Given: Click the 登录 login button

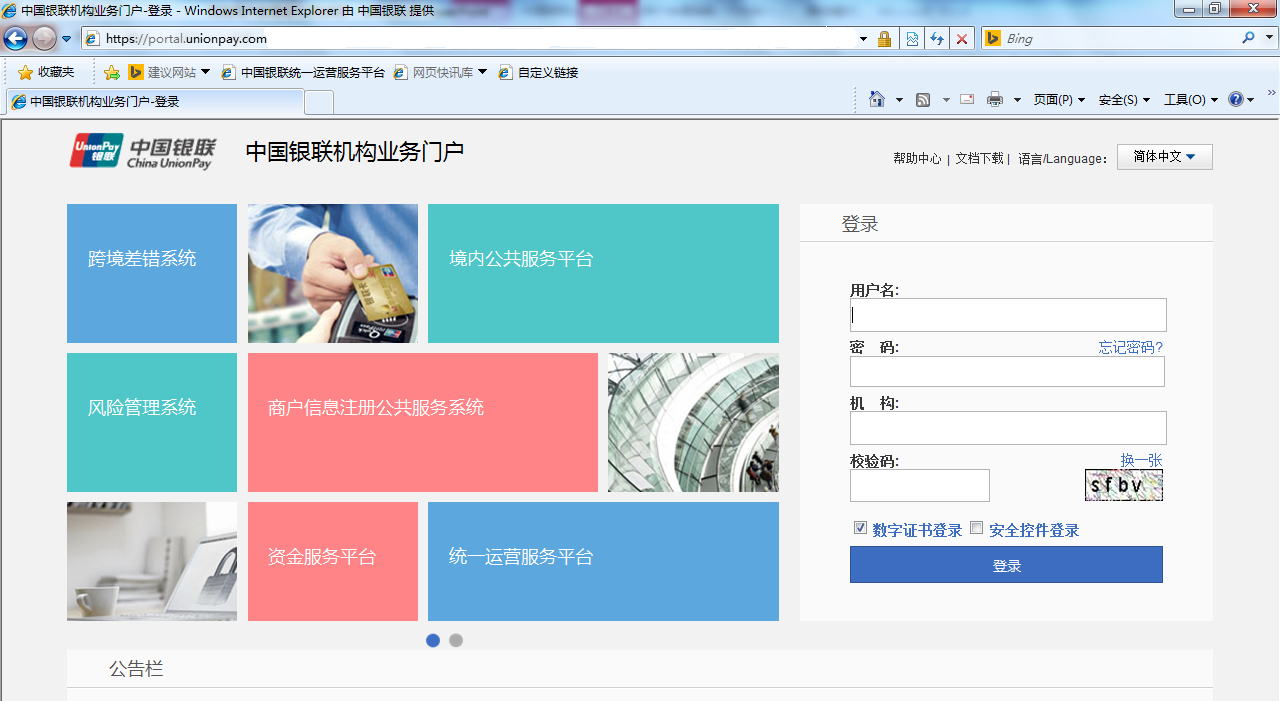Looking at the screenshot, I should tap(1006, 564).
